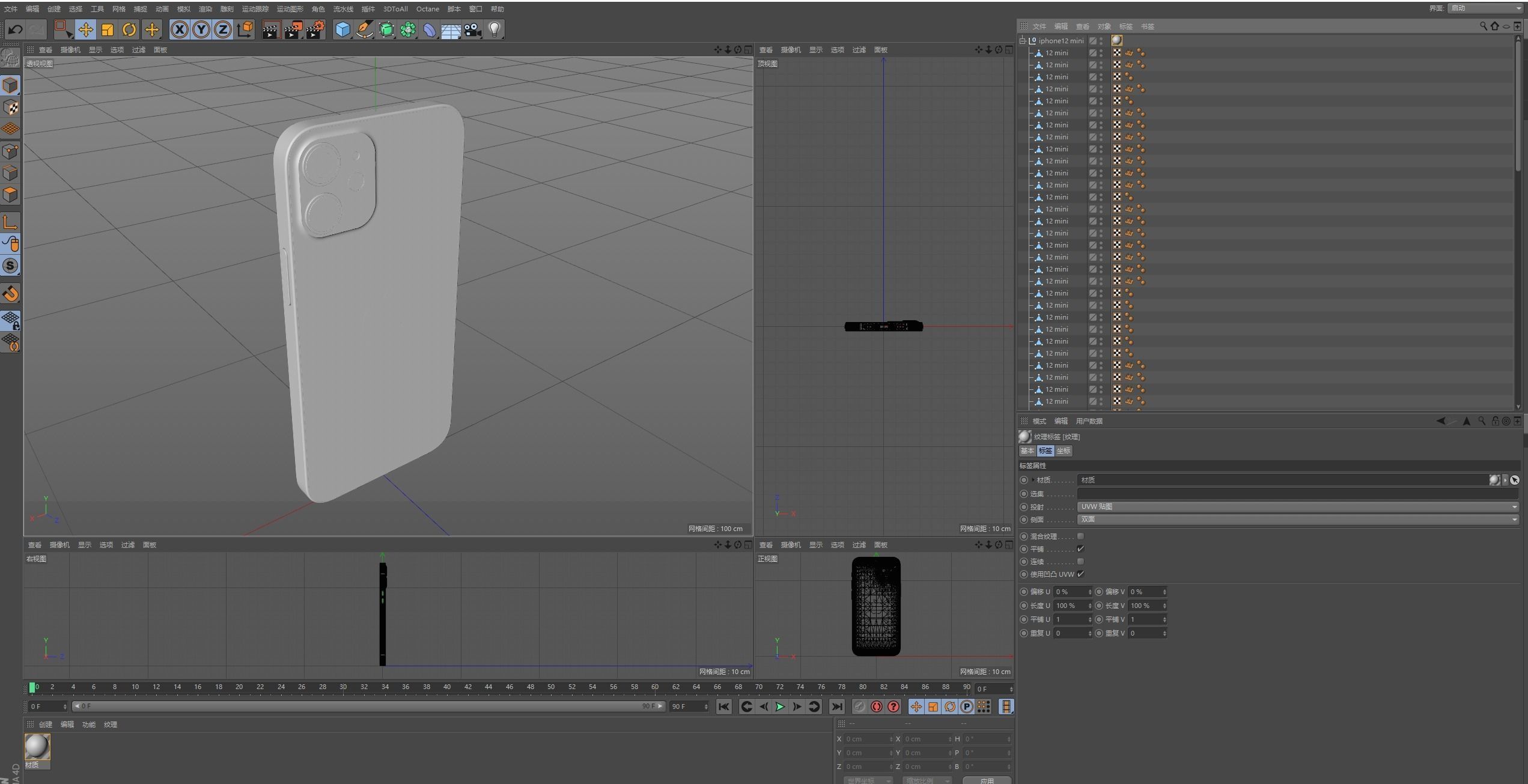
Task: Play the animation forward
Action: pos(780,707)
